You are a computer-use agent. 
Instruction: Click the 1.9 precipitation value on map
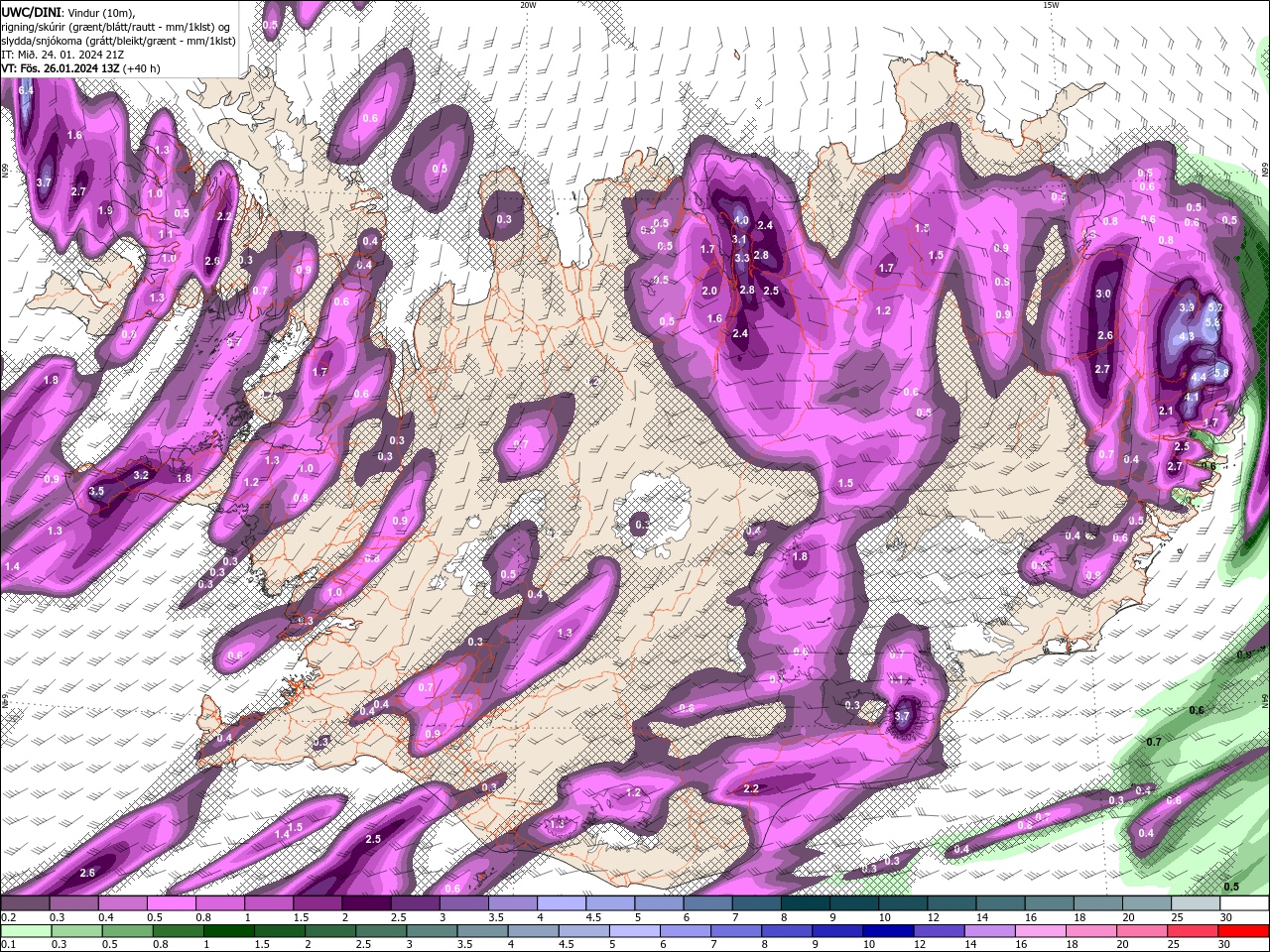pyautogui.click(x=105, y=210)
